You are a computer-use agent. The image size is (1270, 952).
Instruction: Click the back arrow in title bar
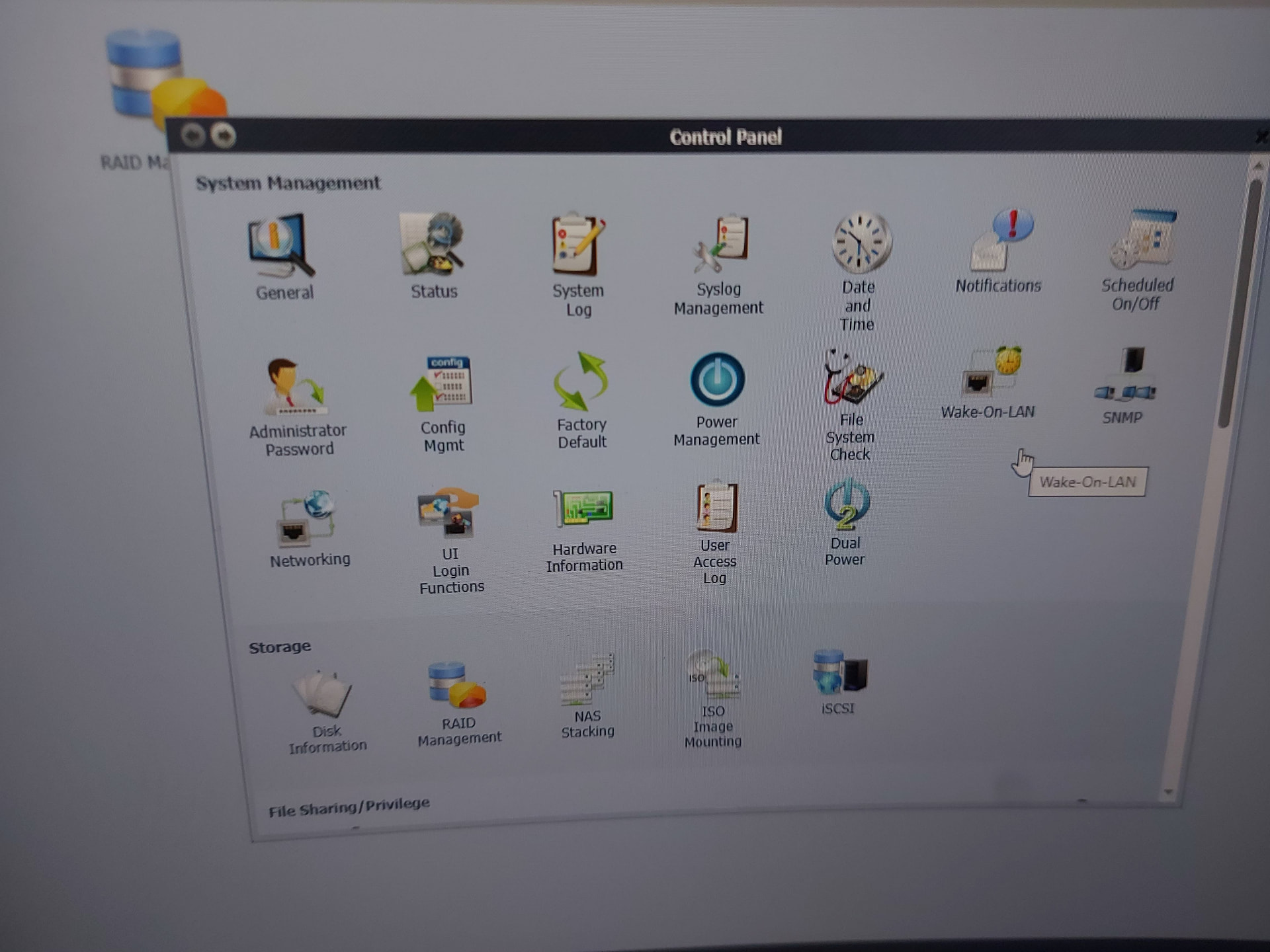pyautogui.click(x=192, y=136)
